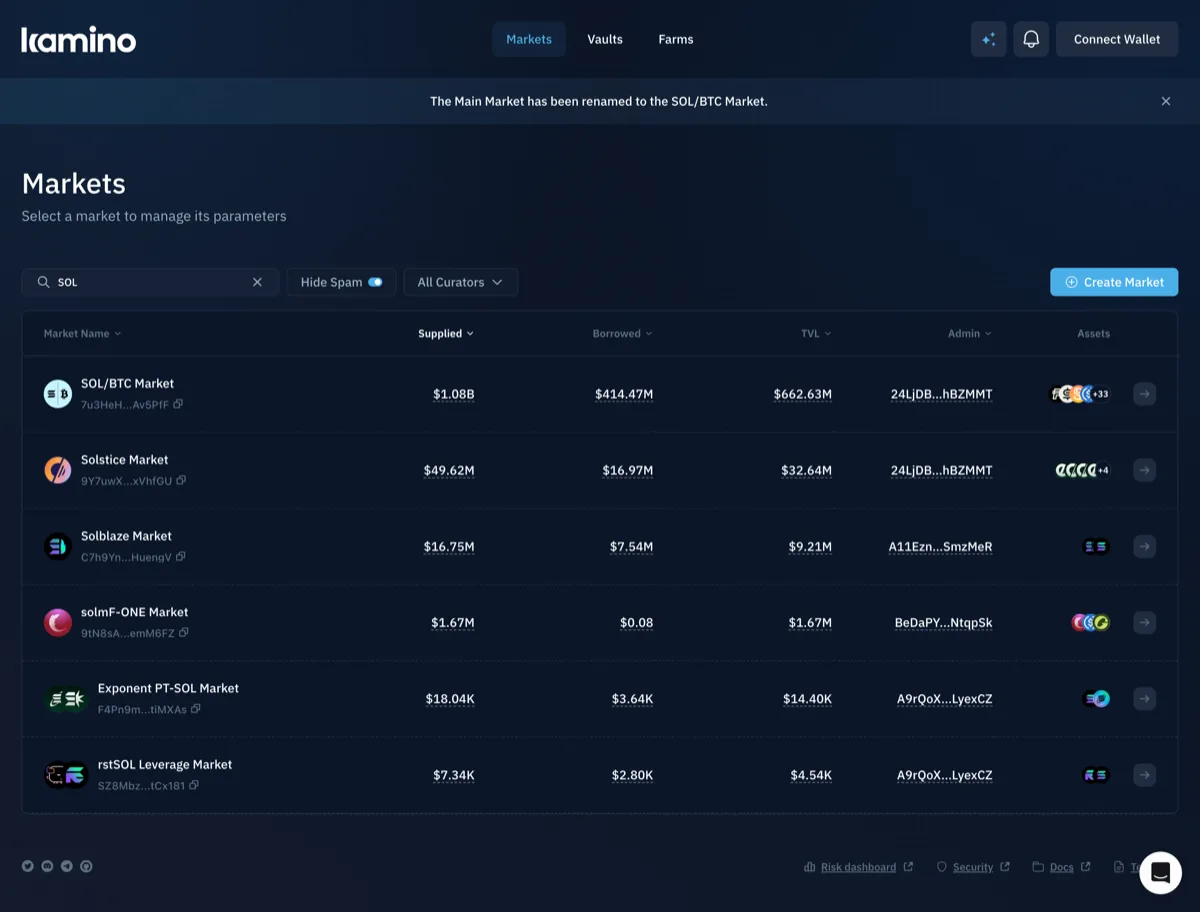Click the Solblaze Market logo icon

(58, 546)
